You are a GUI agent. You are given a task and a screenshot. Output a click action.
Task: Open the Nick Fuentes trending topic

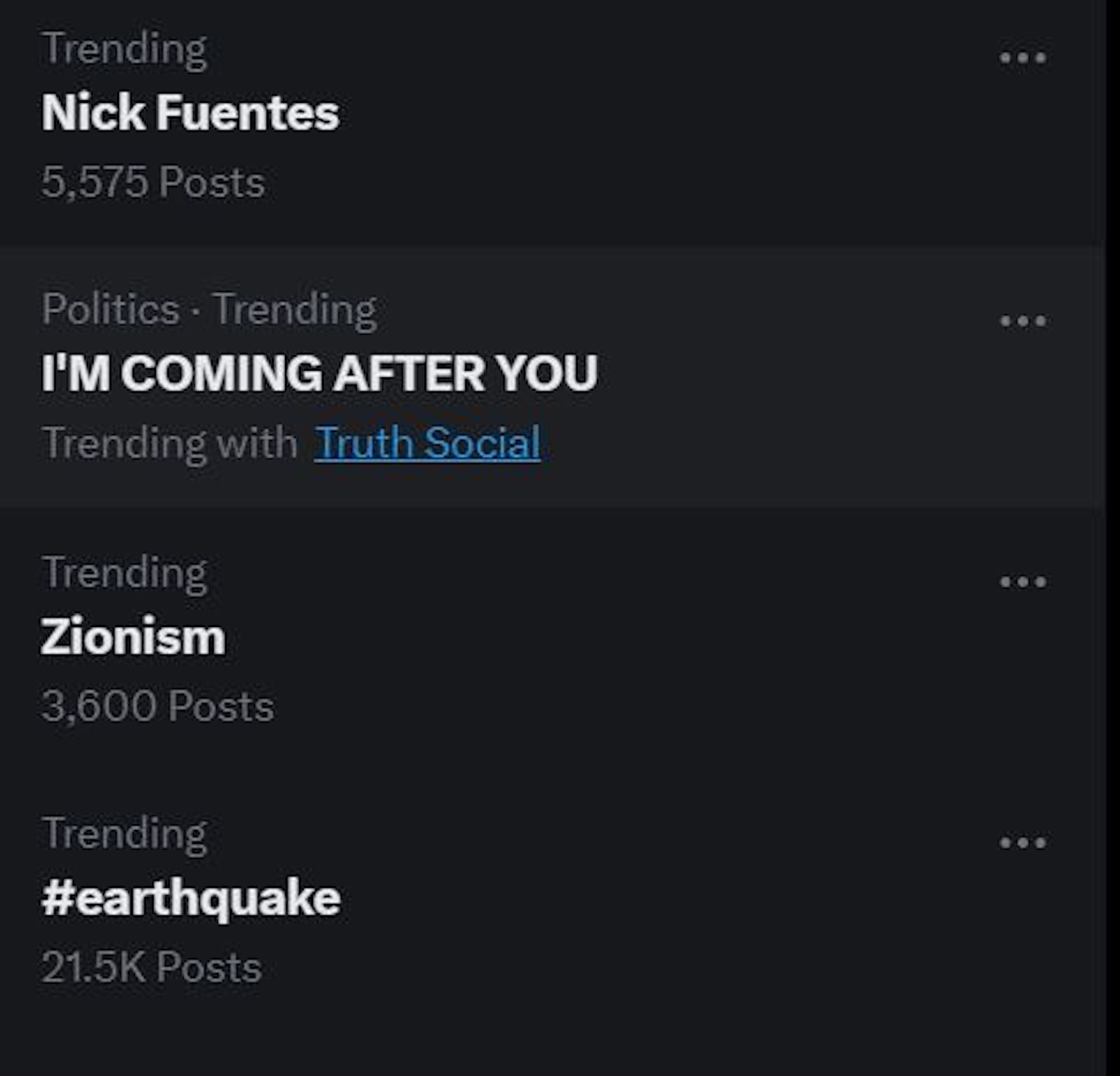[190, 113]
